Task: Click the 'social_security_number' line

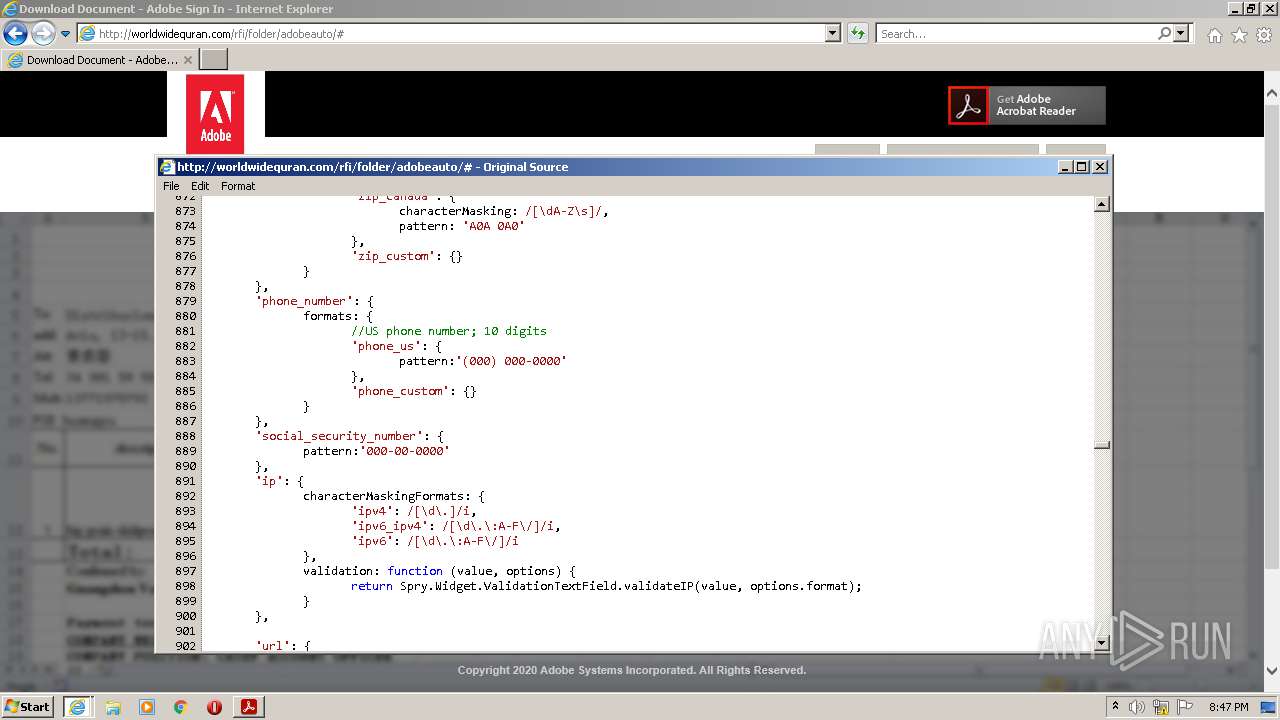Action: point(350,436)
